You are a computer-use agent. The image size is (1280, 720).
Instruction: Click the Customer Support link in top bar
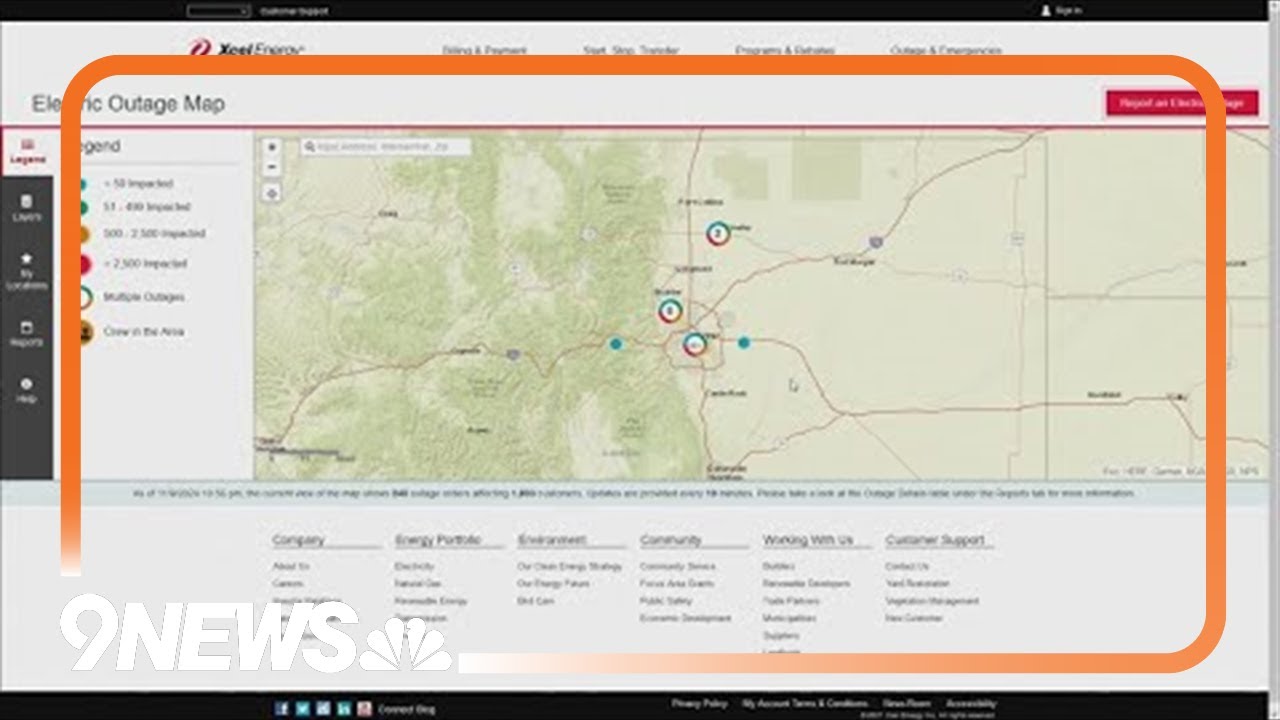294,11
